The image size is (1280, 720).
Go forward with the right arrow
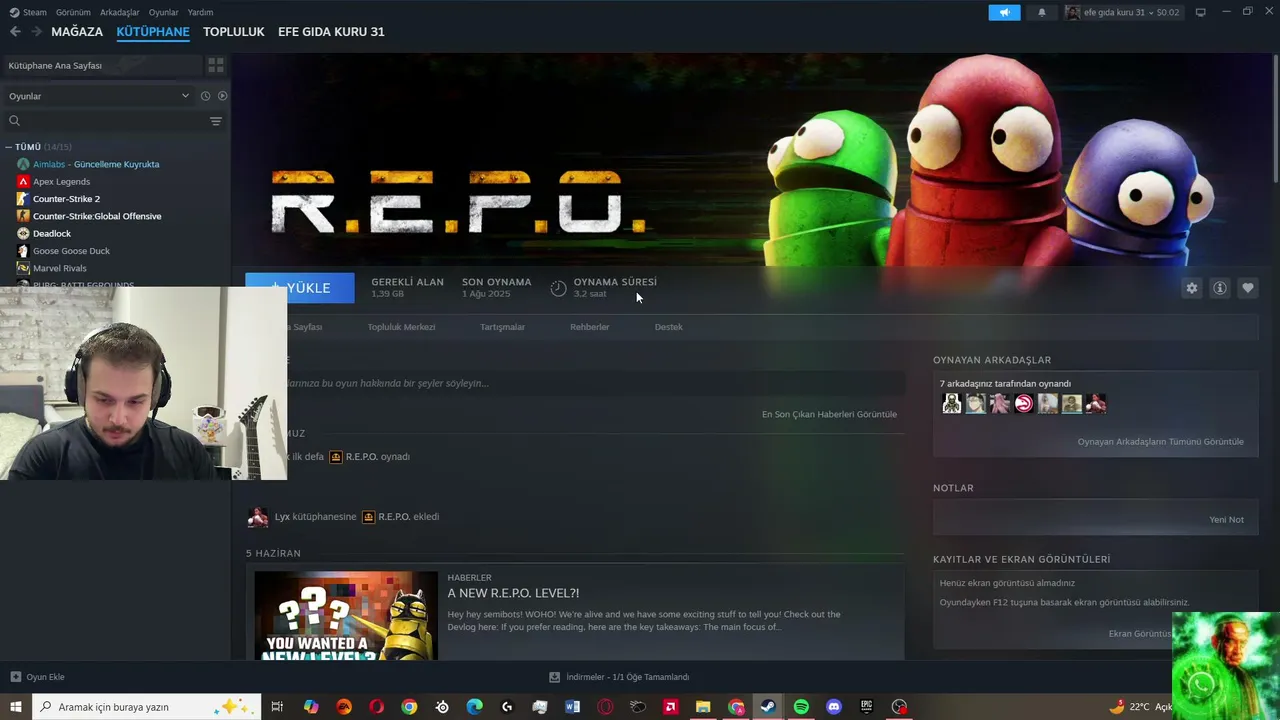tap(36, 32)
